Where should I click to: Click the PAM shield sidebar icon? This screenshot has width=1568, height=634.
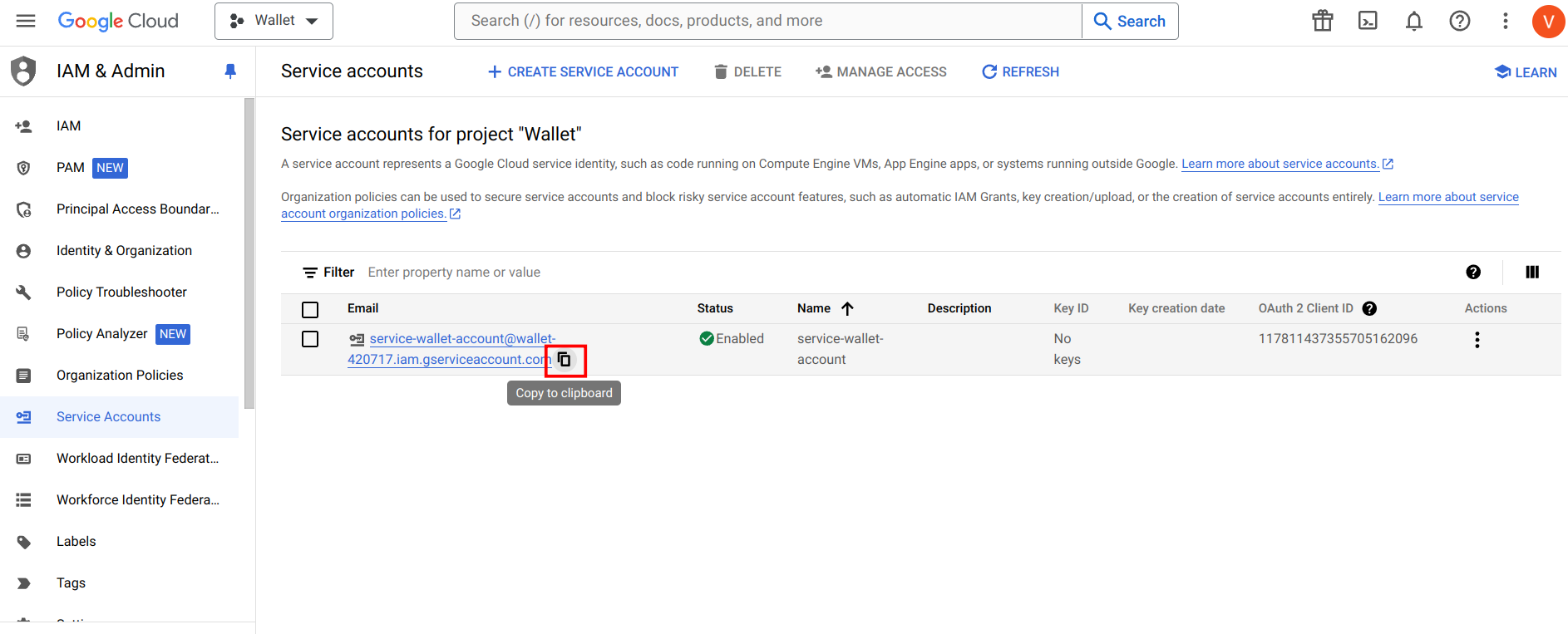[23, 168]
